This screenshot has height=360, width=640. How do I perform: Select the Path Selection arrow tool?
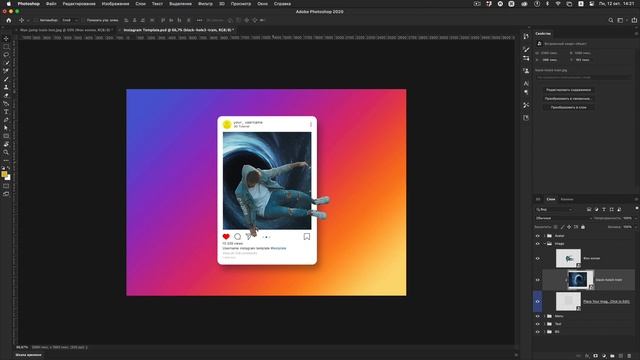coord(6,128)
